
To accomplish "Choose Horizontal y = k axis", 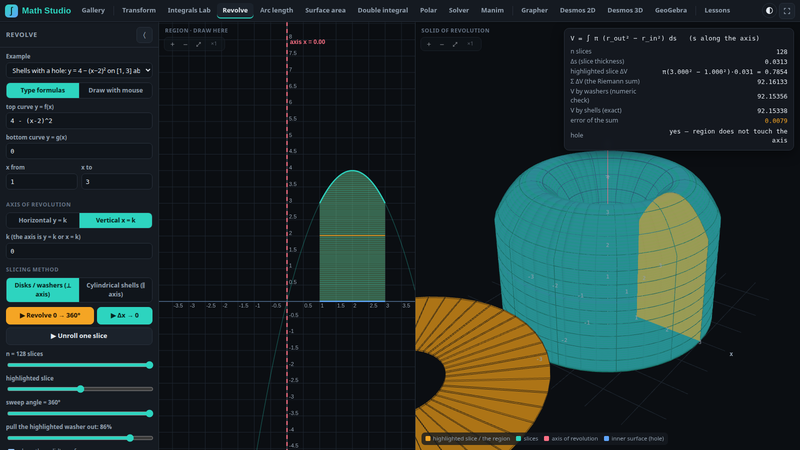I will click(x=43, y=220).
